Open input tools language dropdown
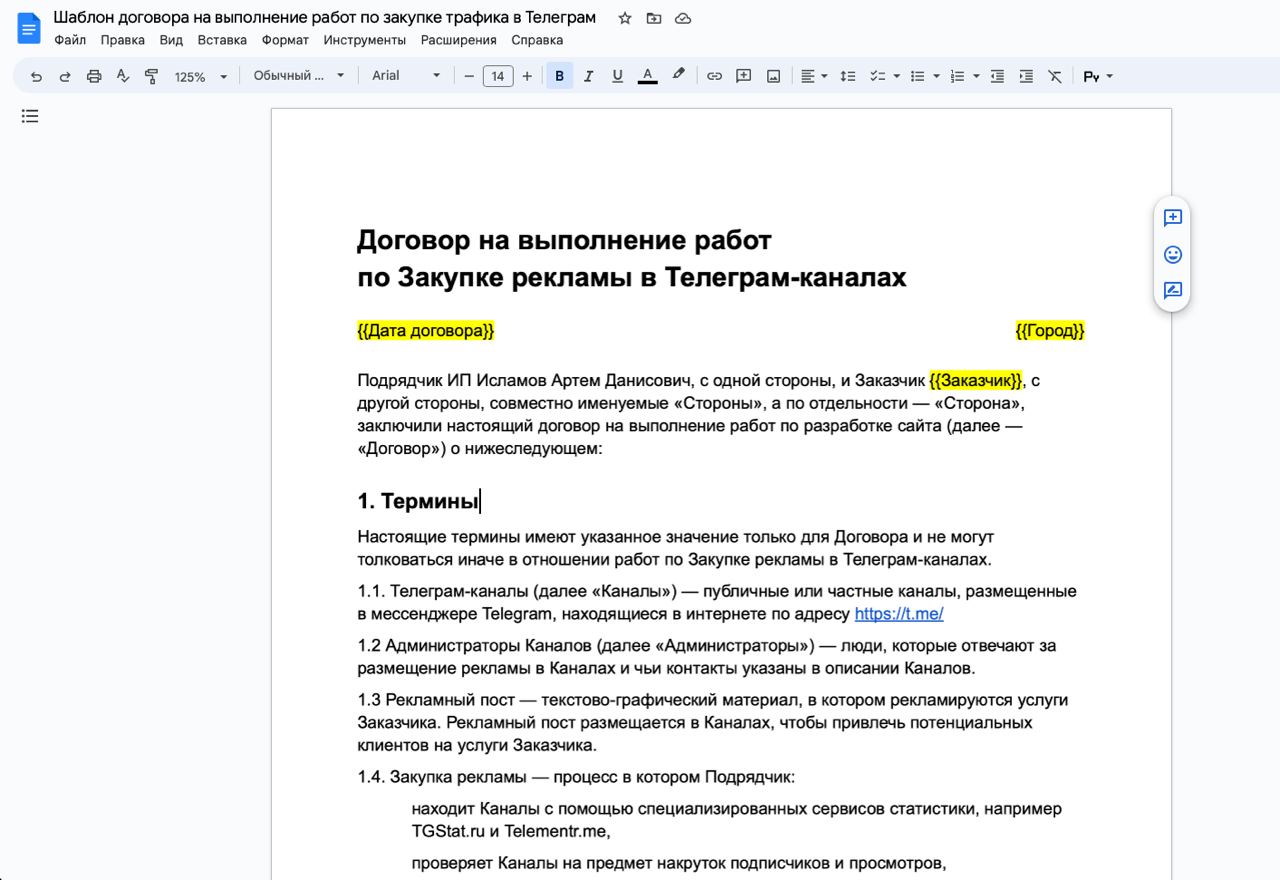Image resolution: width=1280 pixels, height=880 pixels. (1098, 76)
